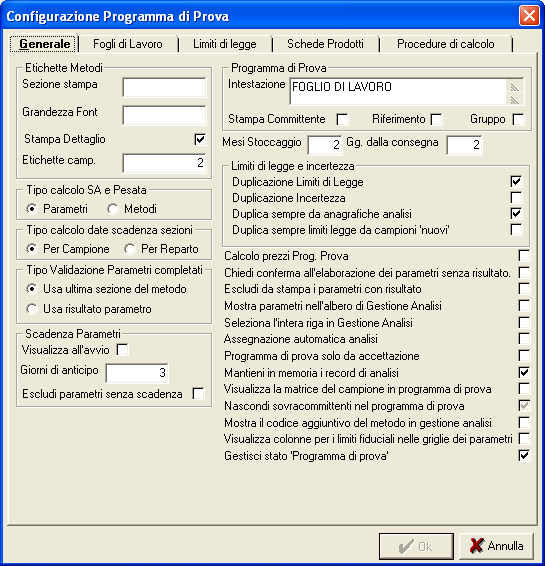This screenshot has height=566, width=545.
Task: Uncheck Mantieni in memoria i record di analisi
Action: (524, 372)
